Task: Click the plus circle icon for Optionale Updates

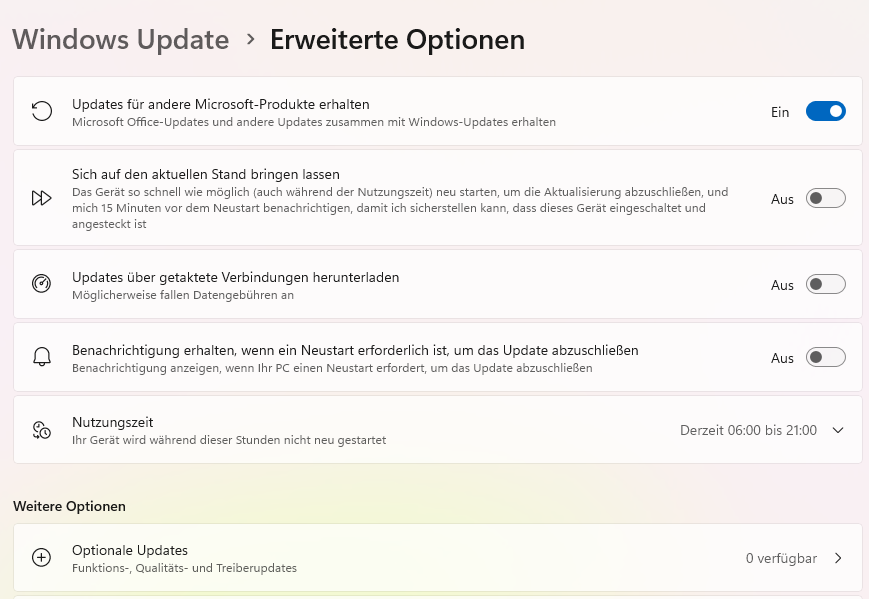Action: (x=41, y=558)
